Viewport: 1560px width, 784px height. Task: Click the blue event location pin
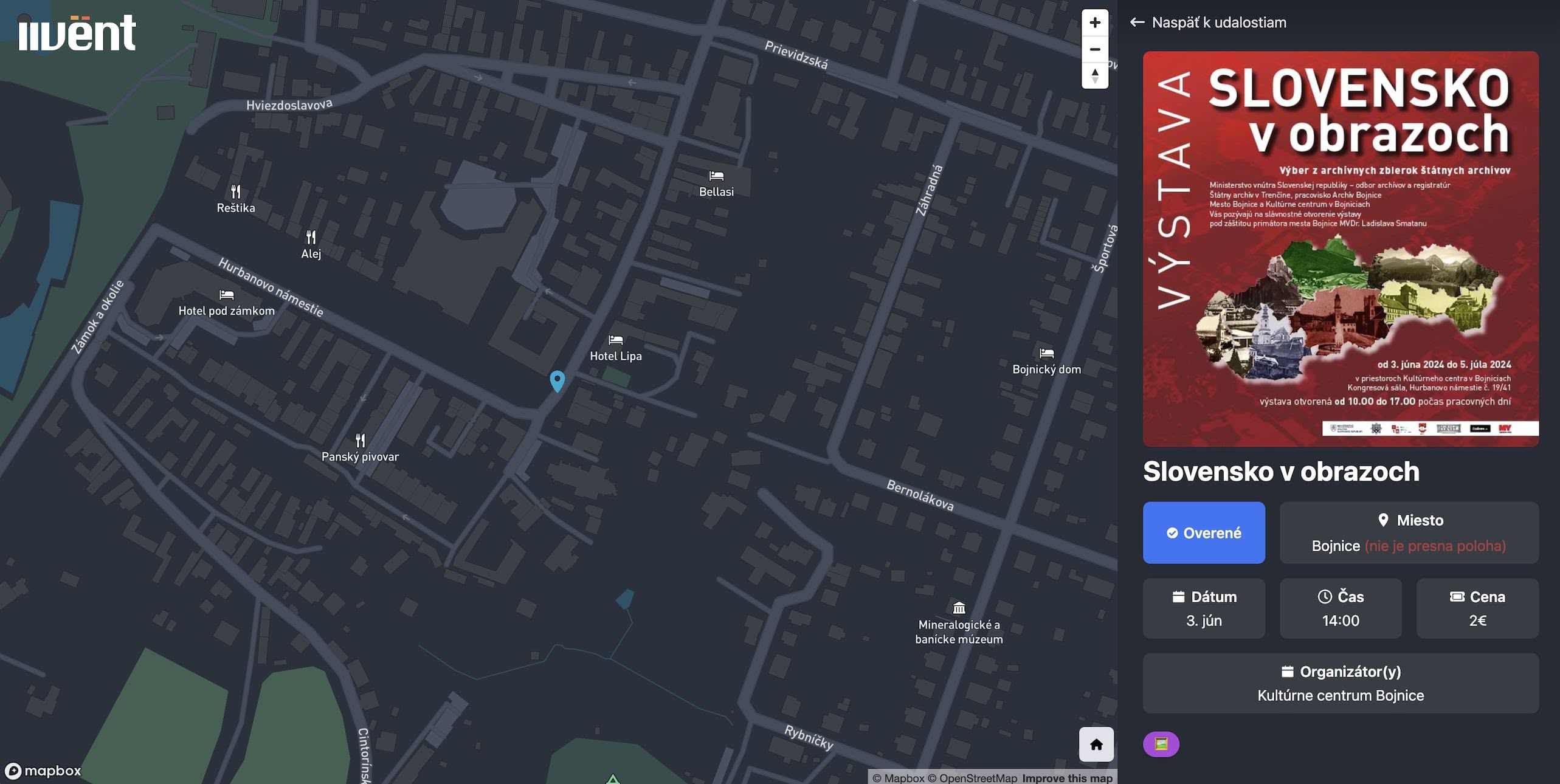pyautogui.click(x=557, y=380)
